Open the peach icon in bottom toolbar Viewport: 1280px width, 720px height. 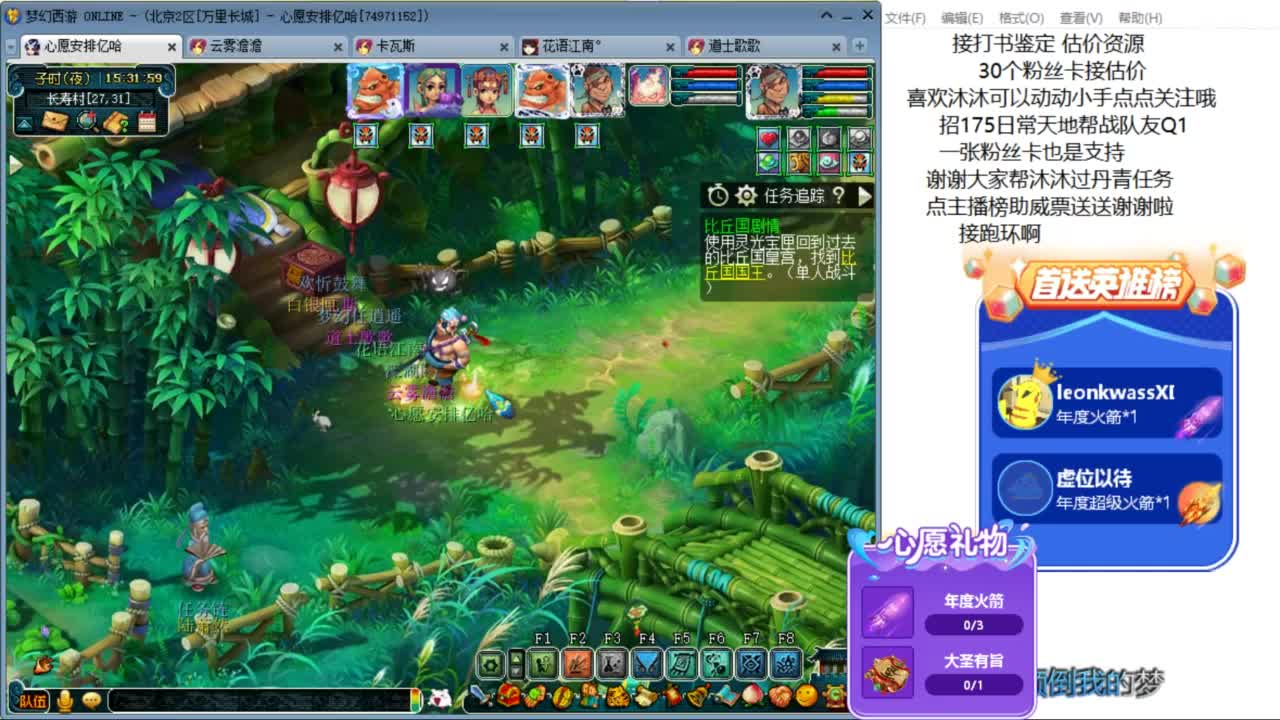click(x=753, y=695)
